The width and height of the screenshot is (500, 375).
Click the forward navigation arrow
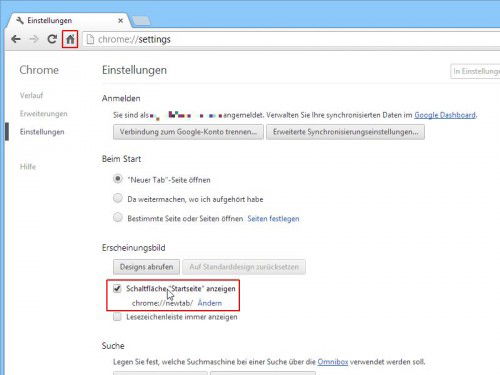pyautogui.click(x=34, y=39)
